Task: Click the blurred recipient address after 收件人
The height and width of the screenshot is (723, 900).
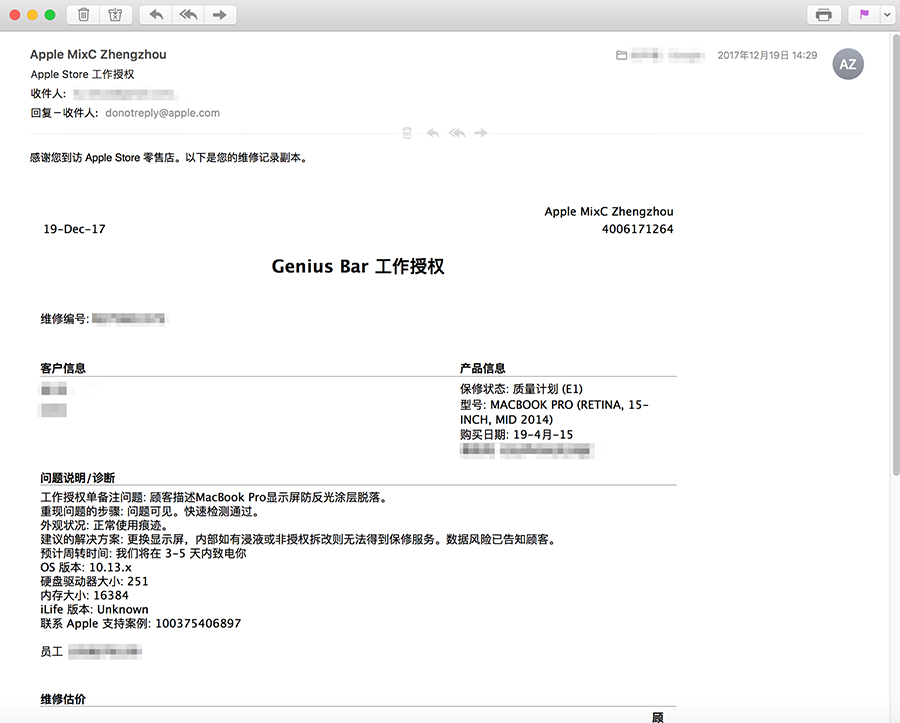Action: pos(125,94)
